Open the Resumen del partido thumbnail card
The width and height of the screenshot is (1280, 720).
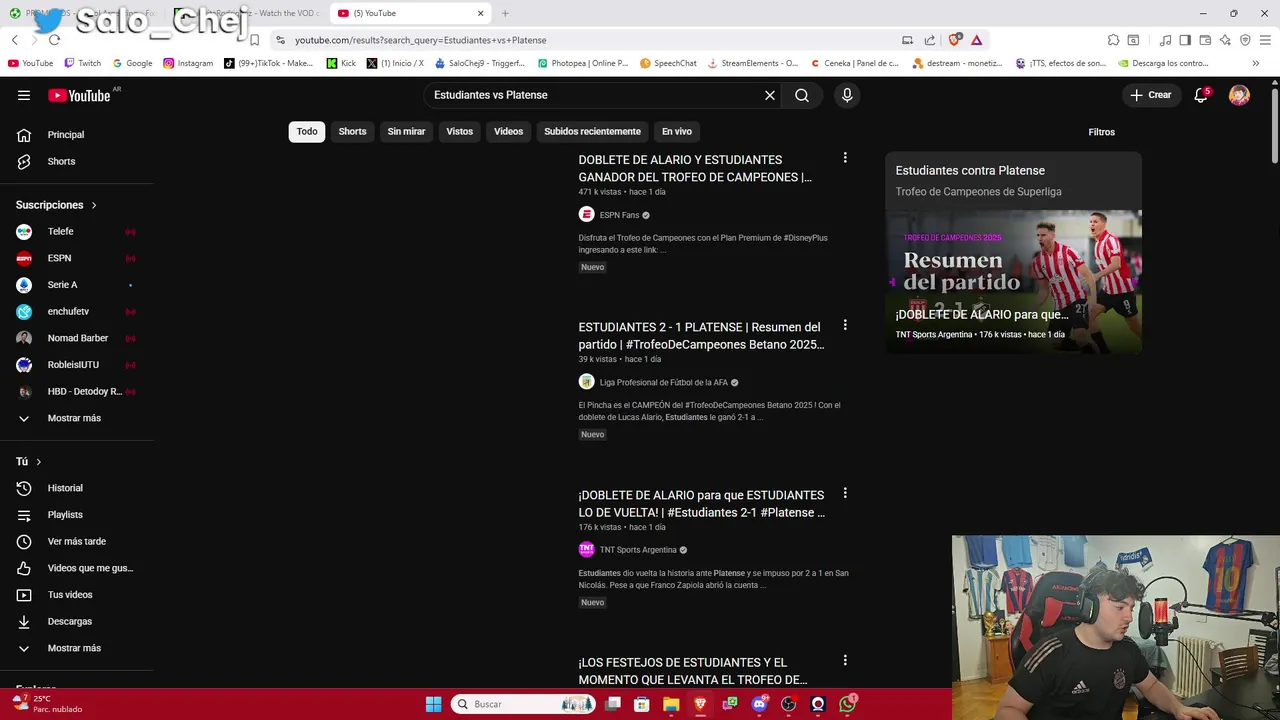point(1013,280)
